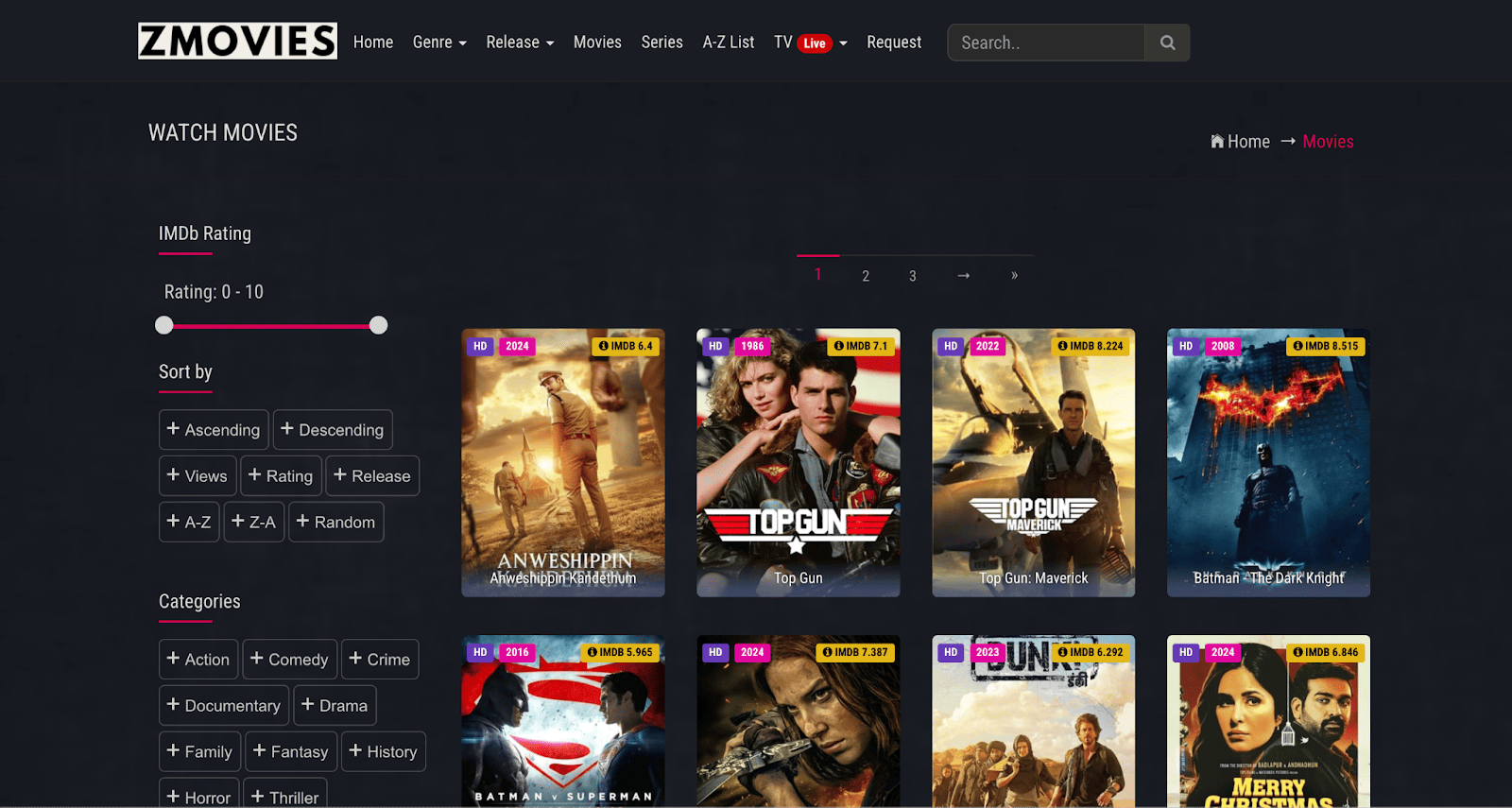
Task: Toggle the Comedy category filter
Action: 289,660
